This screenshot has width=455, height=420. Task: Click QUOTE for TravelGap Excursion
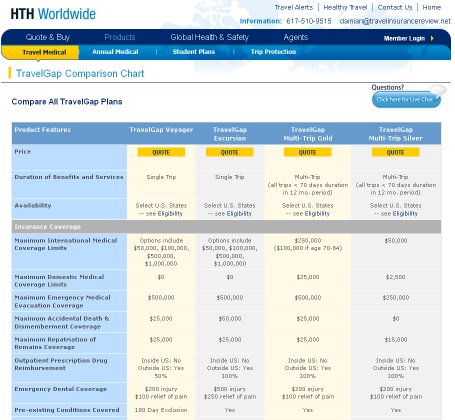coord(230,152)
